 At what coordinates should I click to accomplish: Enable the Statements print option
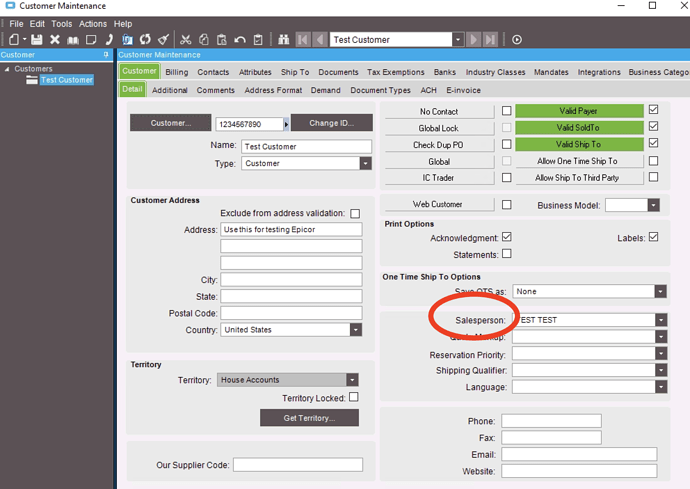coord(506,254)
